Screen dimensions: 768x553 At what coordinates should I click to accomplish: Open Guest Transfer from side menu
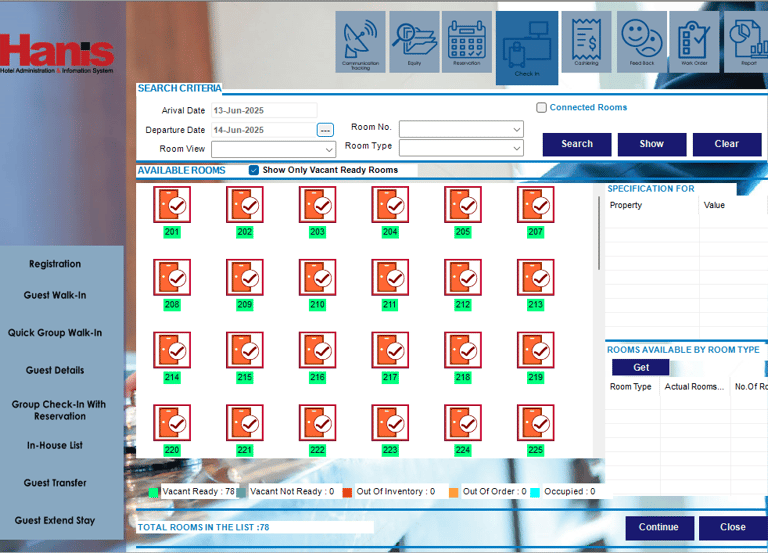(x=55, y=483)
